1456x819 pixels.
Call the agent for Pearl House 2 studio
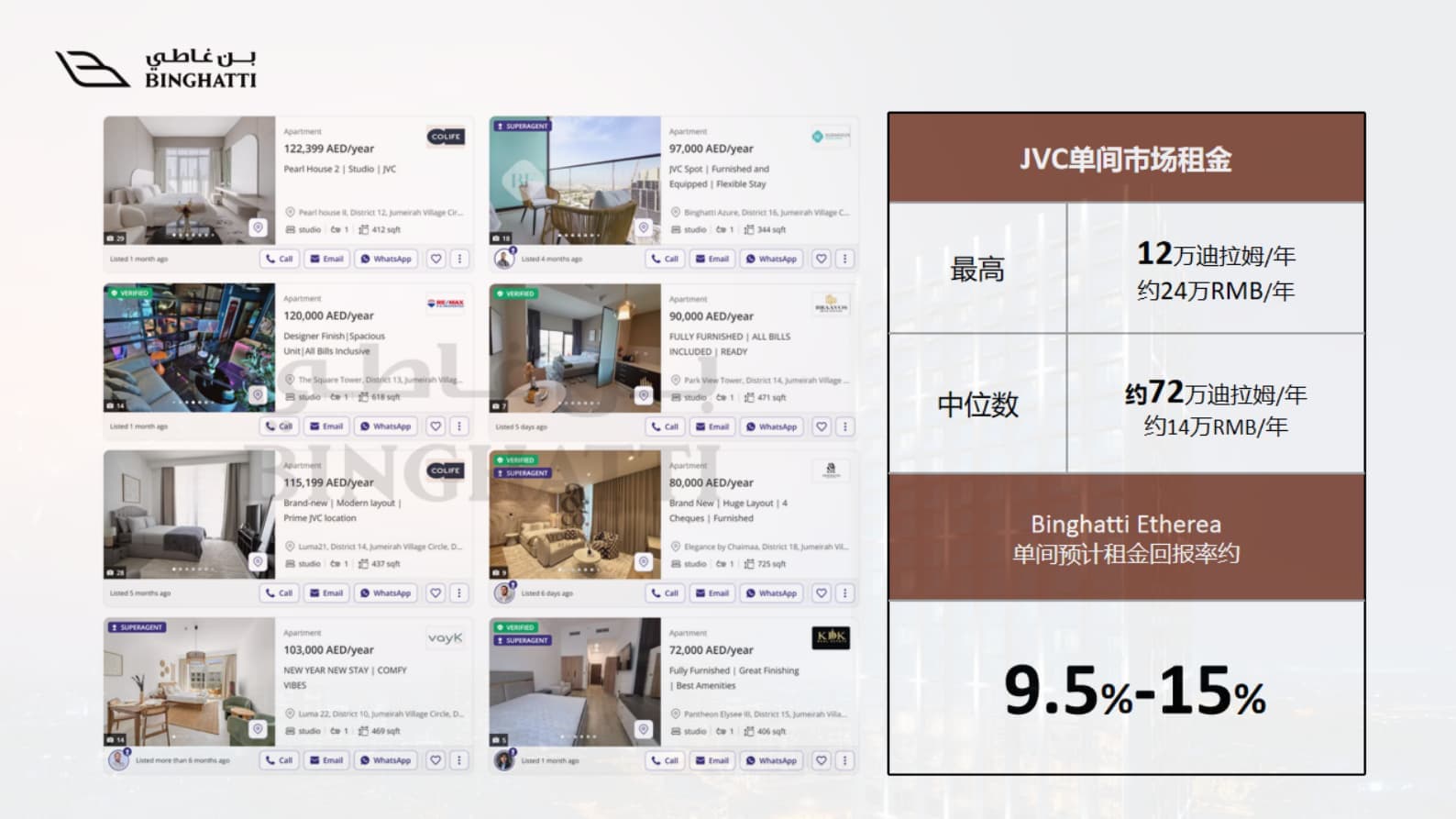click(x=279, y=259)
